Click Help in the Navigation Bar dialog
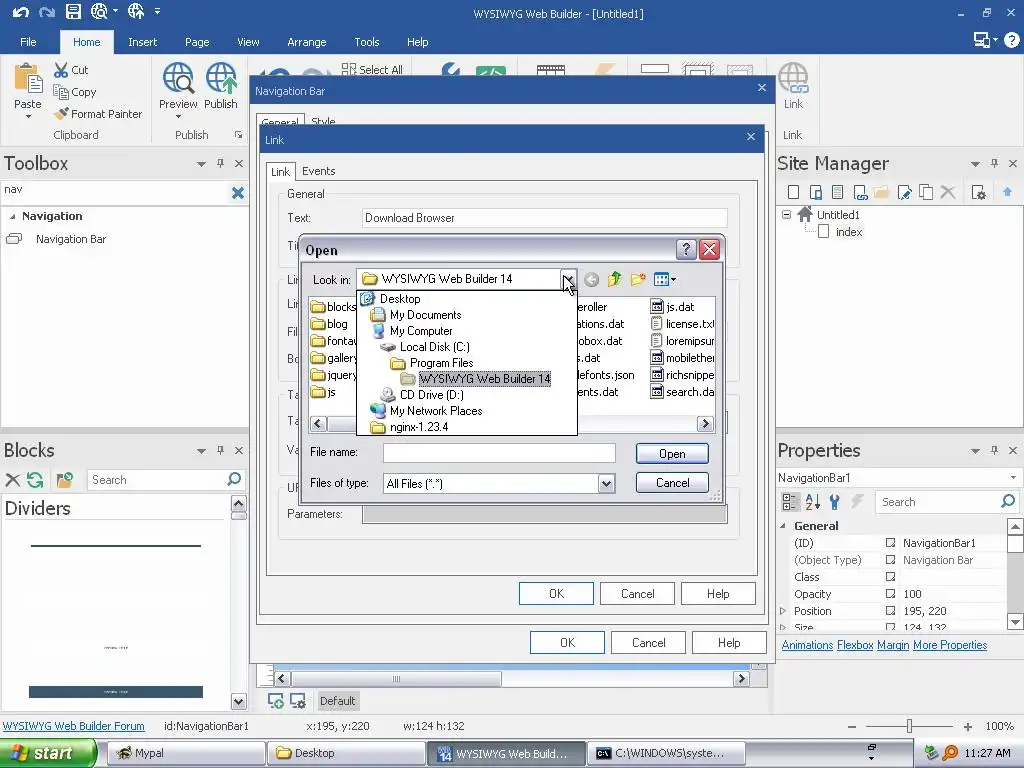This screenshot has height=768, width=1024. coord(729,643)
